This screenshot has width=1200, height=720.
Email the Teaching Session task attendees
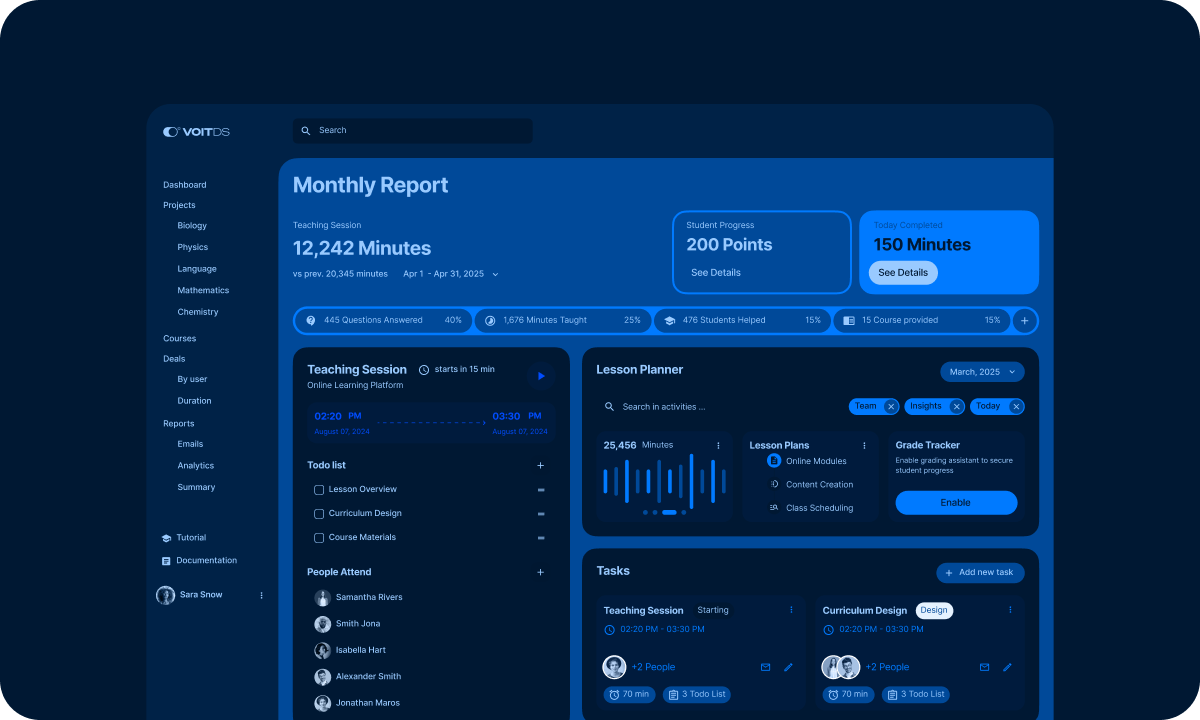coord(765,667)
